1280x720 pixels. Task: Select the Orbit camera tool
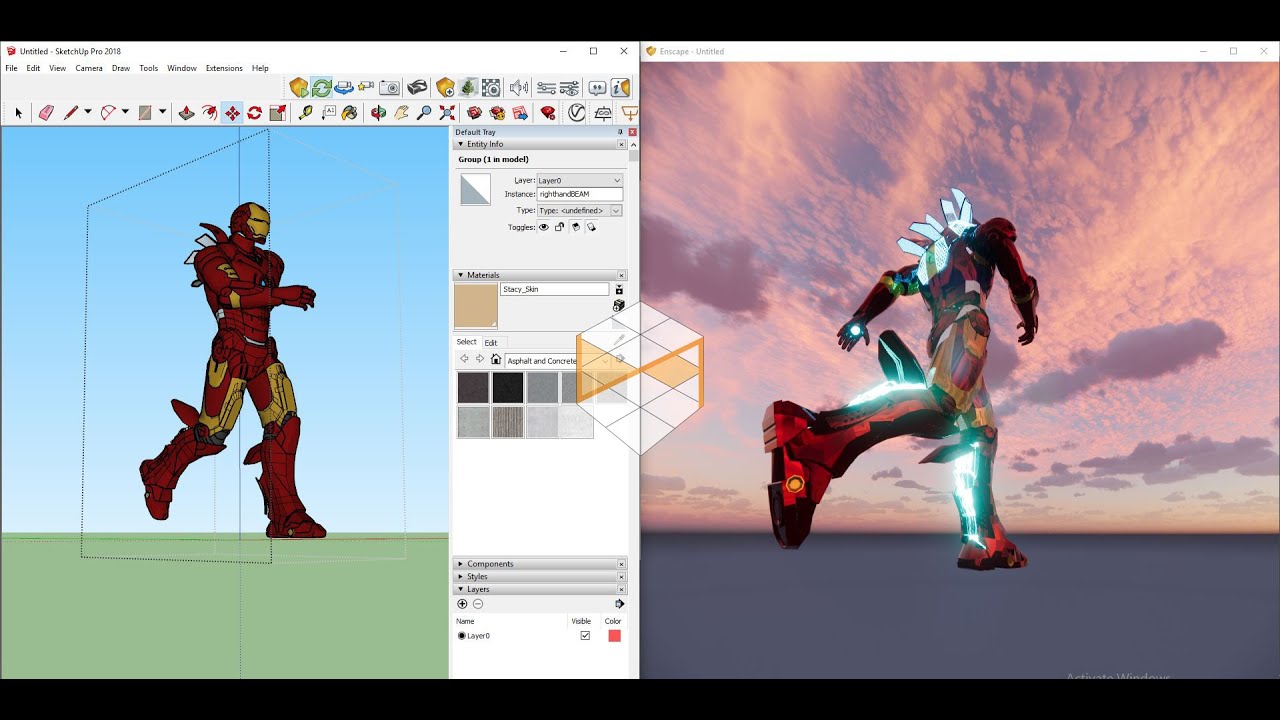tap(378, 113)
